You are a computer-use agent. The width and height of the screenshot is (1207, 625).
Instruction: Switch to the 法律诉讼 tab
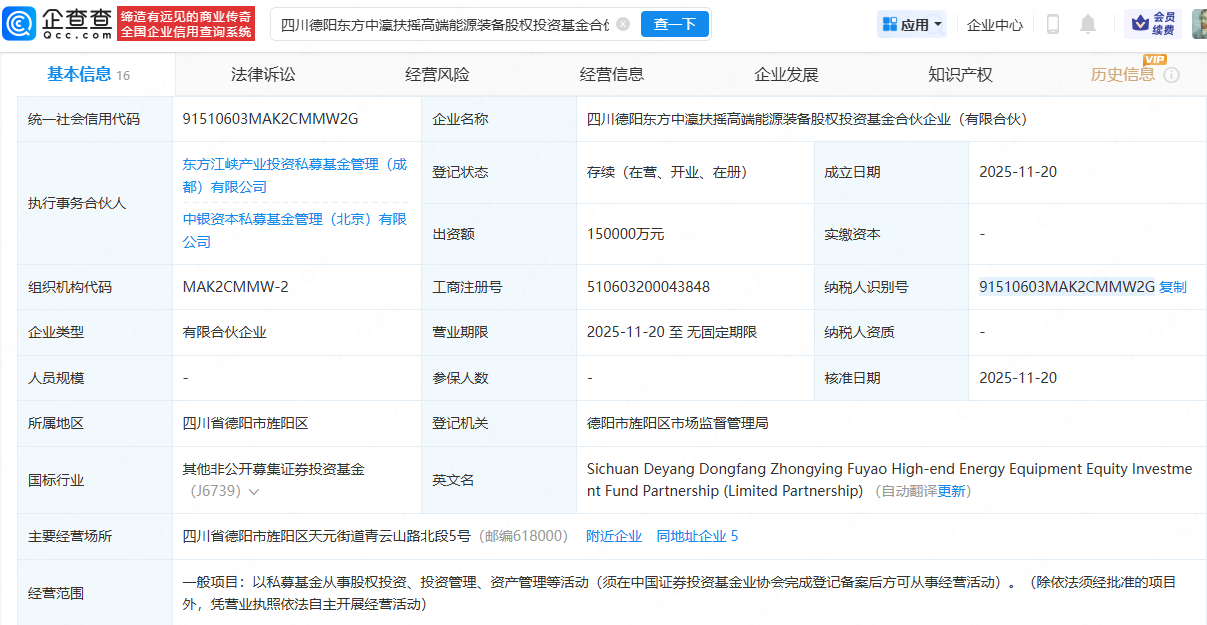point(263,75)
